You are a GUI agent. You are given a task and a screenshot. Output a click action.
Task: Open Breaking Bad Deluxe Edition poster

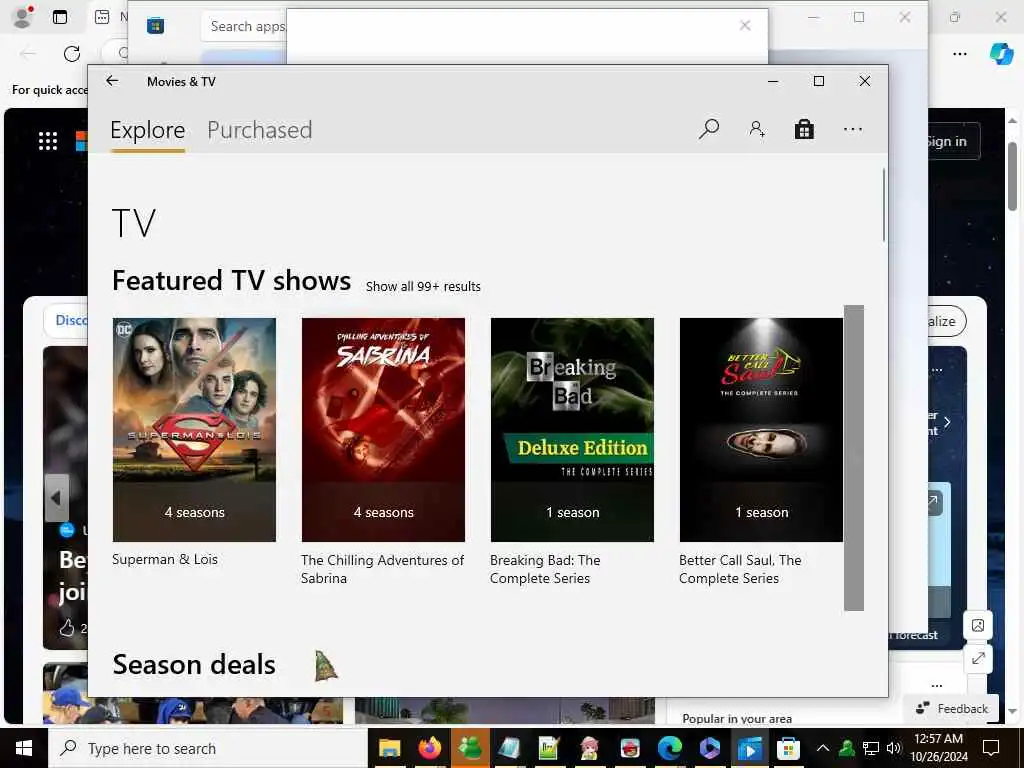click(x=572, y=430)
